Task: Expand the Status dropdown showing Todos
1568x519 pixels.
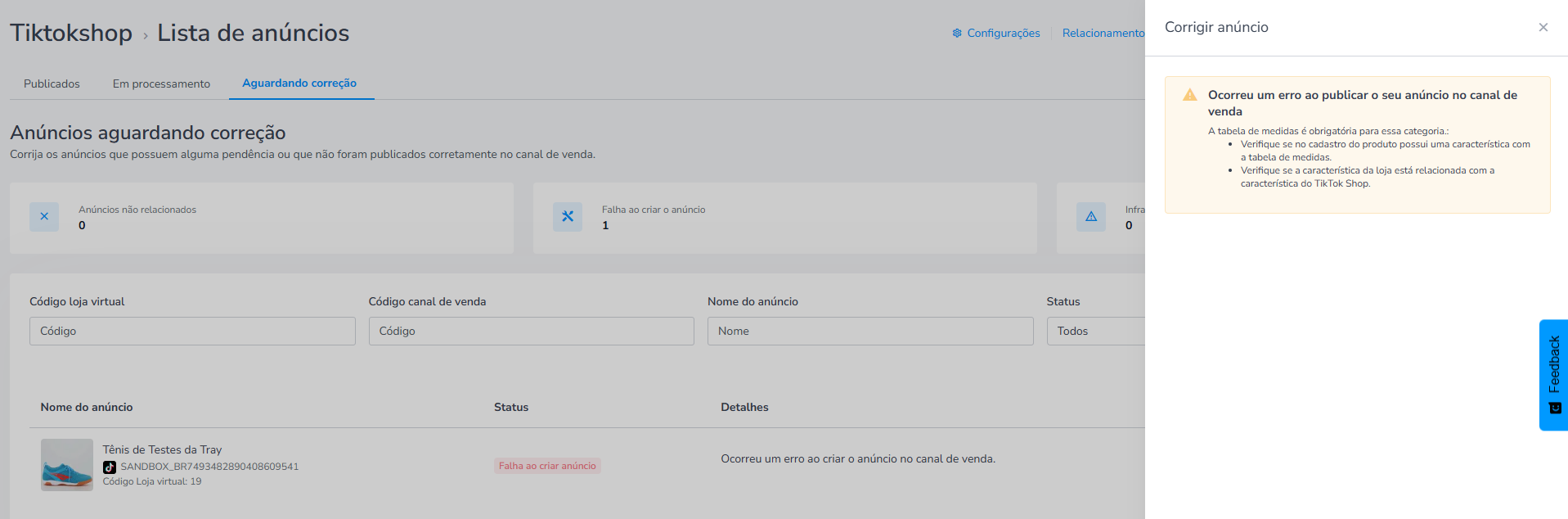Action: tap(1096, 331)
